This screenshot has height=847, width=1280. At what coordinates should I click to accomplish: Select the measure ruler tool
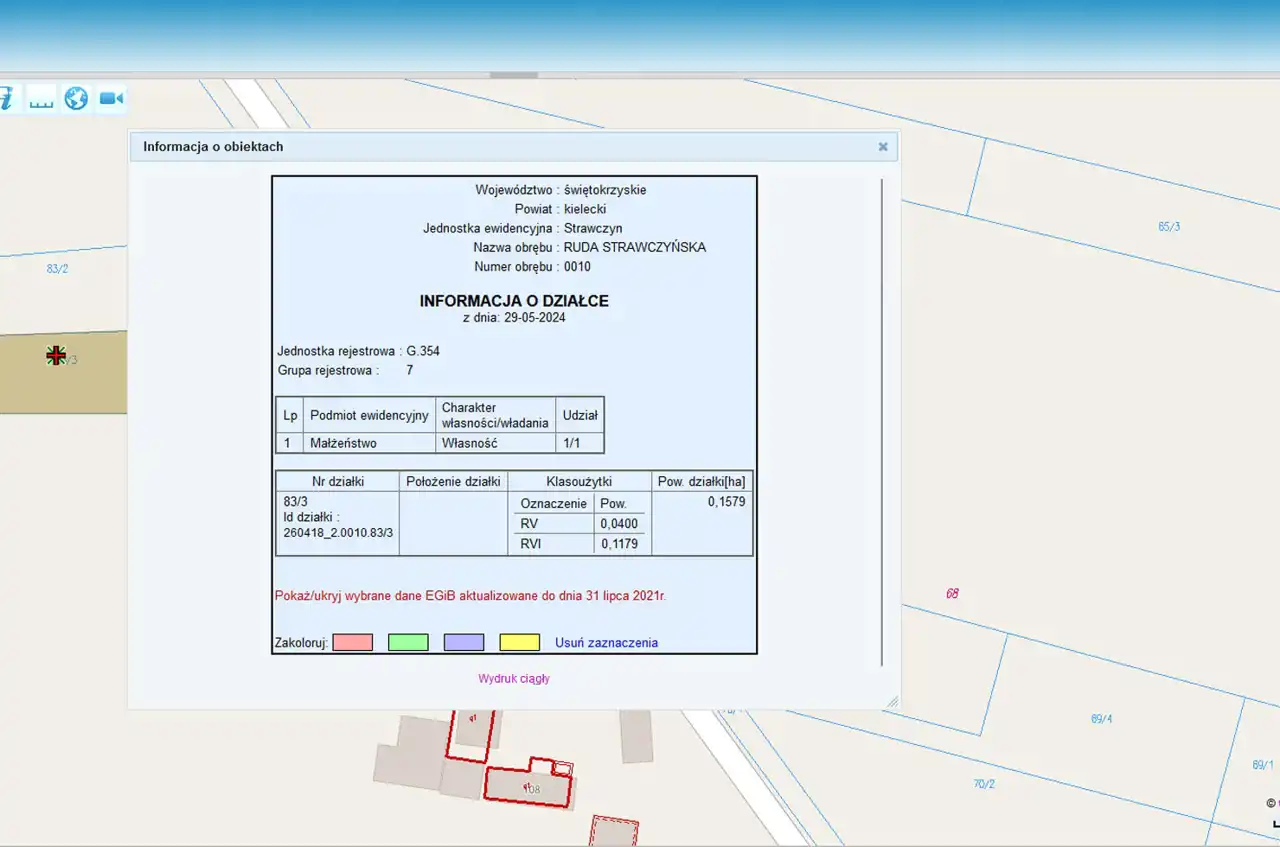(x=41, y=99)
